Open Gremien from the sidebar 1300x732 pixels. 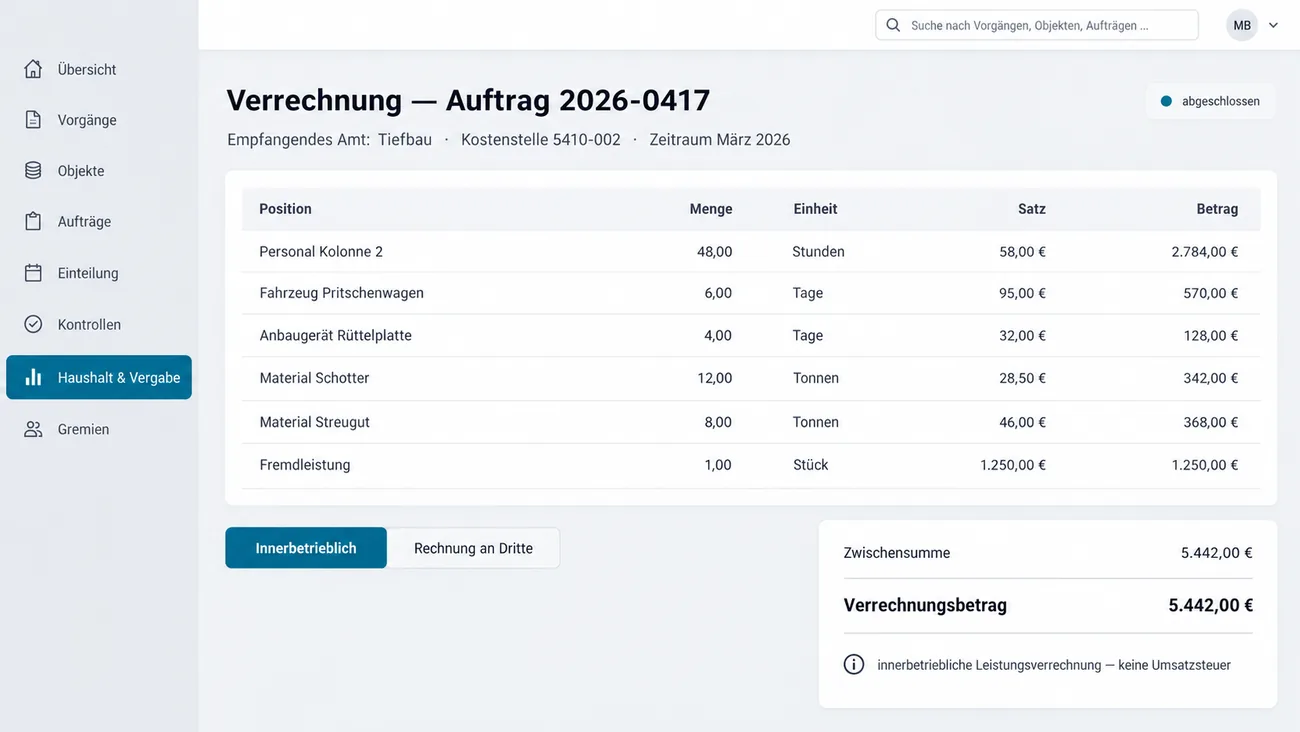click(99, 429)
